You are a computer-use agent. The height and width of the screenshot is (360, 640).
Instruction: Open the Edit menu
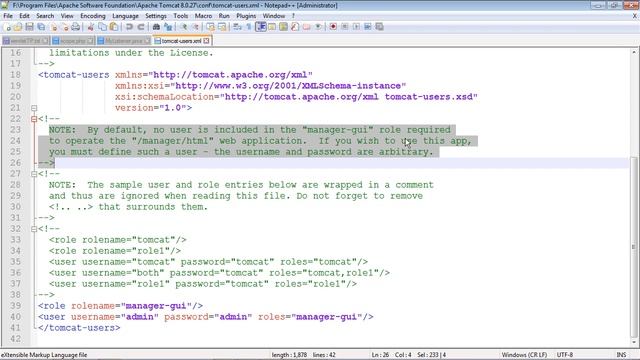point(24,16)
